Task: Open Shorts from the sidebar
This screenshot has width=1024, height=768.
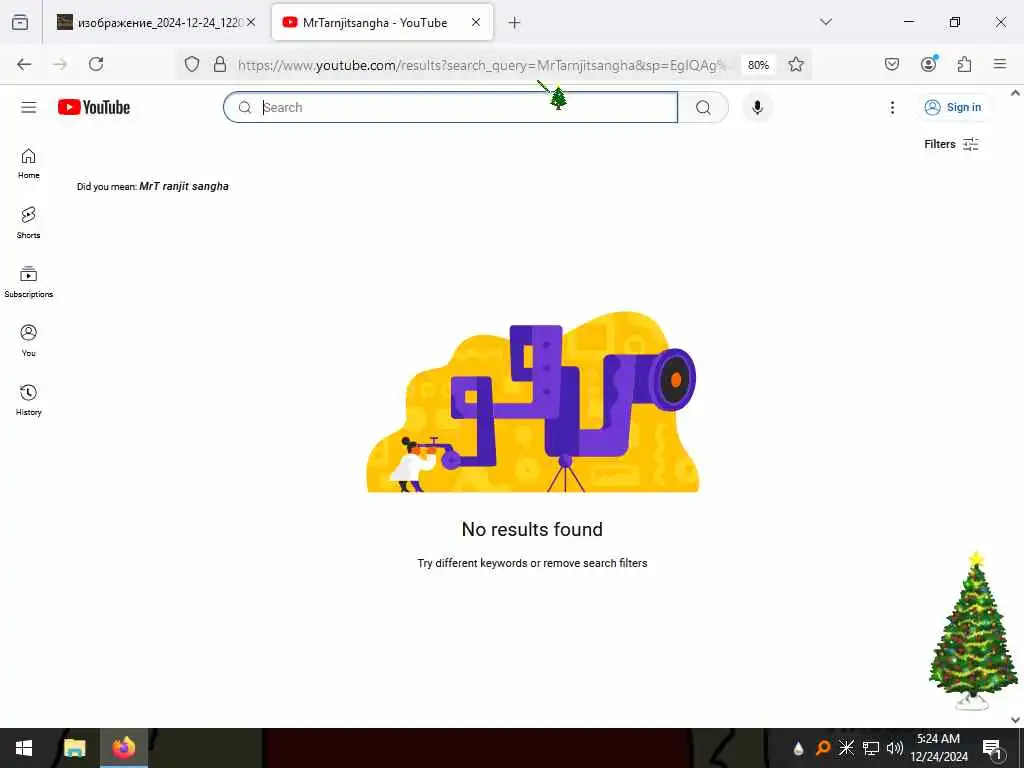Action: click(x=29, y=223)
